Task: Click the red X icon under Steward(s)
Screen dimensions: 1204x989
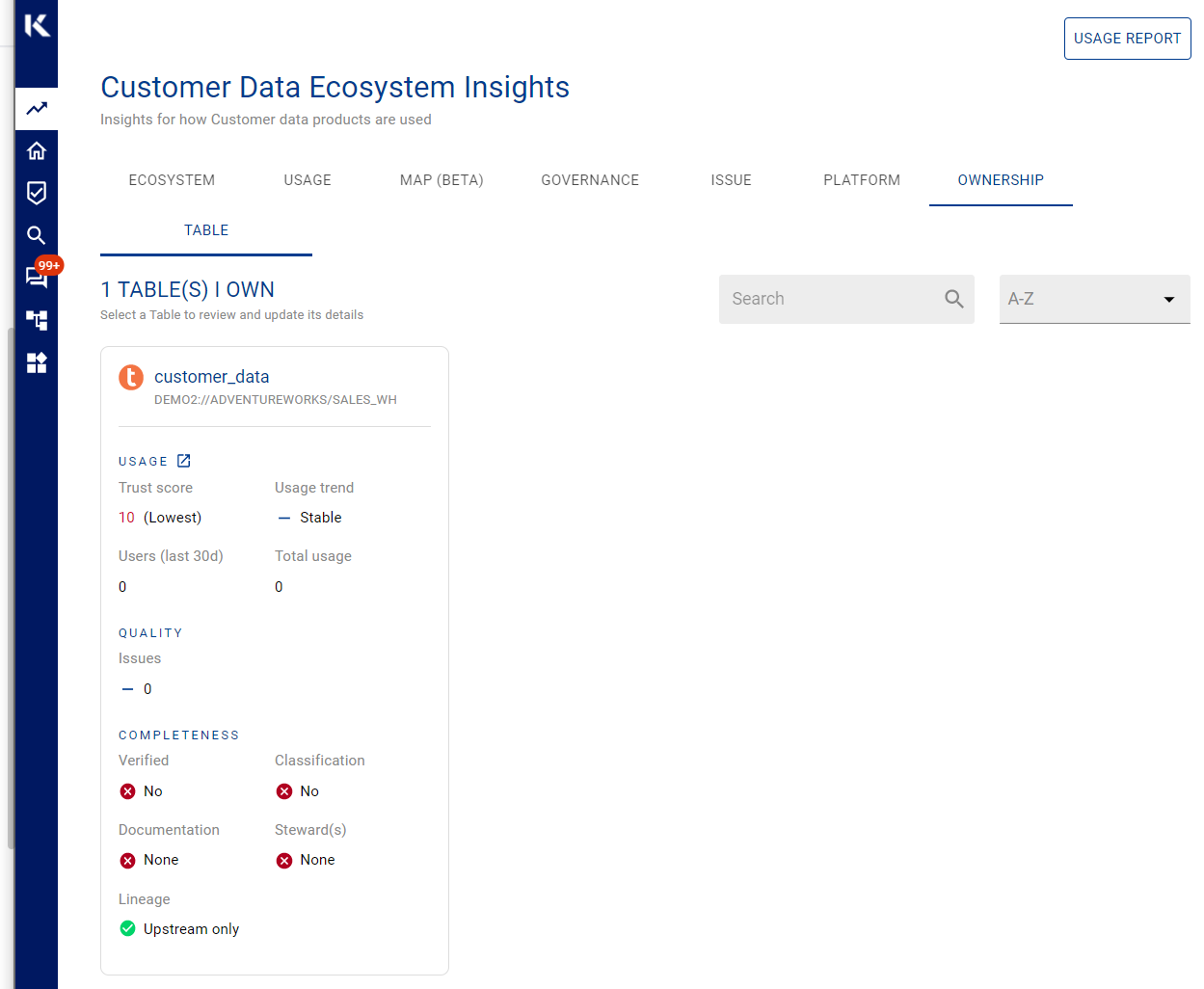Action: pos(284,861)
